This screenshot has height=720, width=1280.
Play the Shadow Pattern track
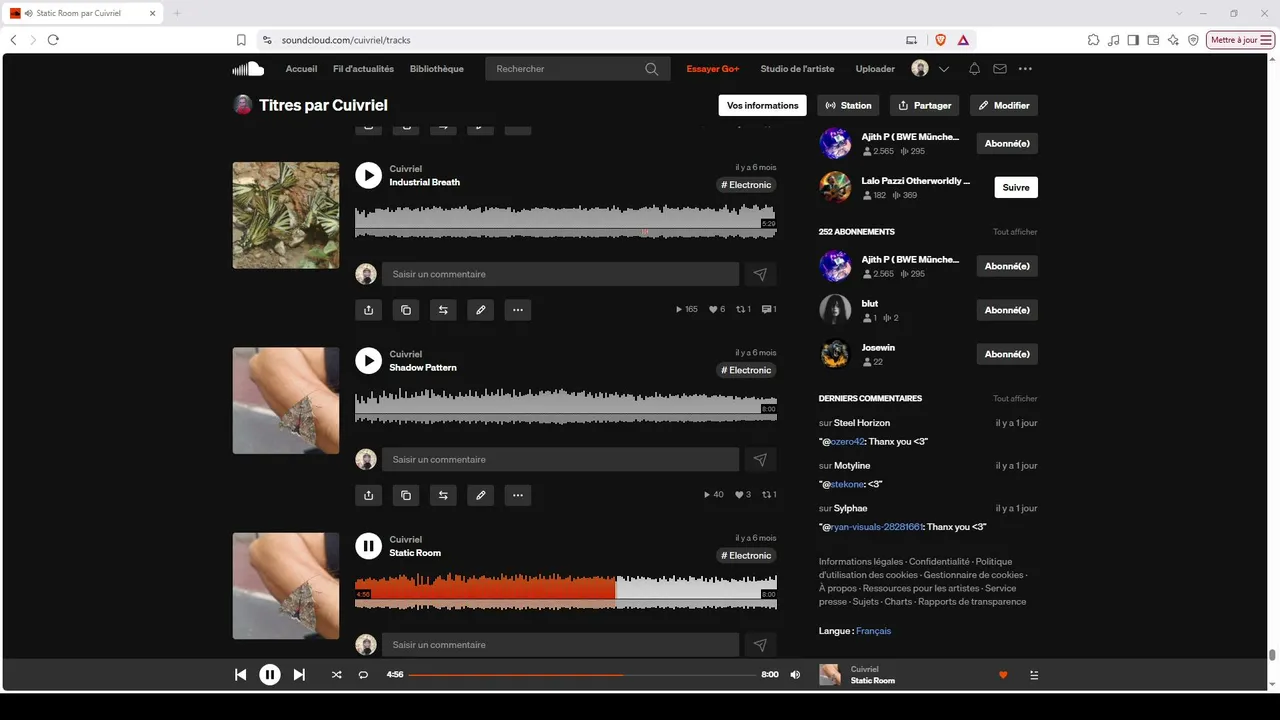tap(368, 360)
